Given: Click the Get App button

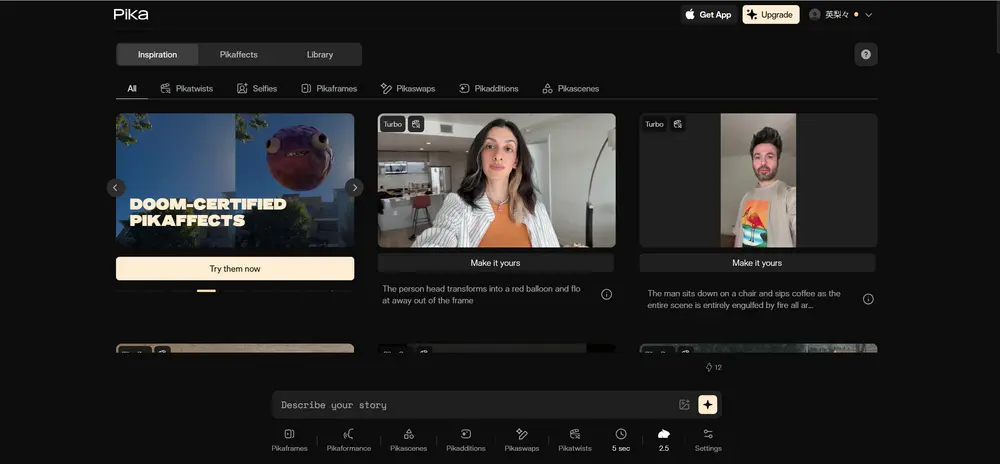Looking at the screenshot, I should pos(709,14).
